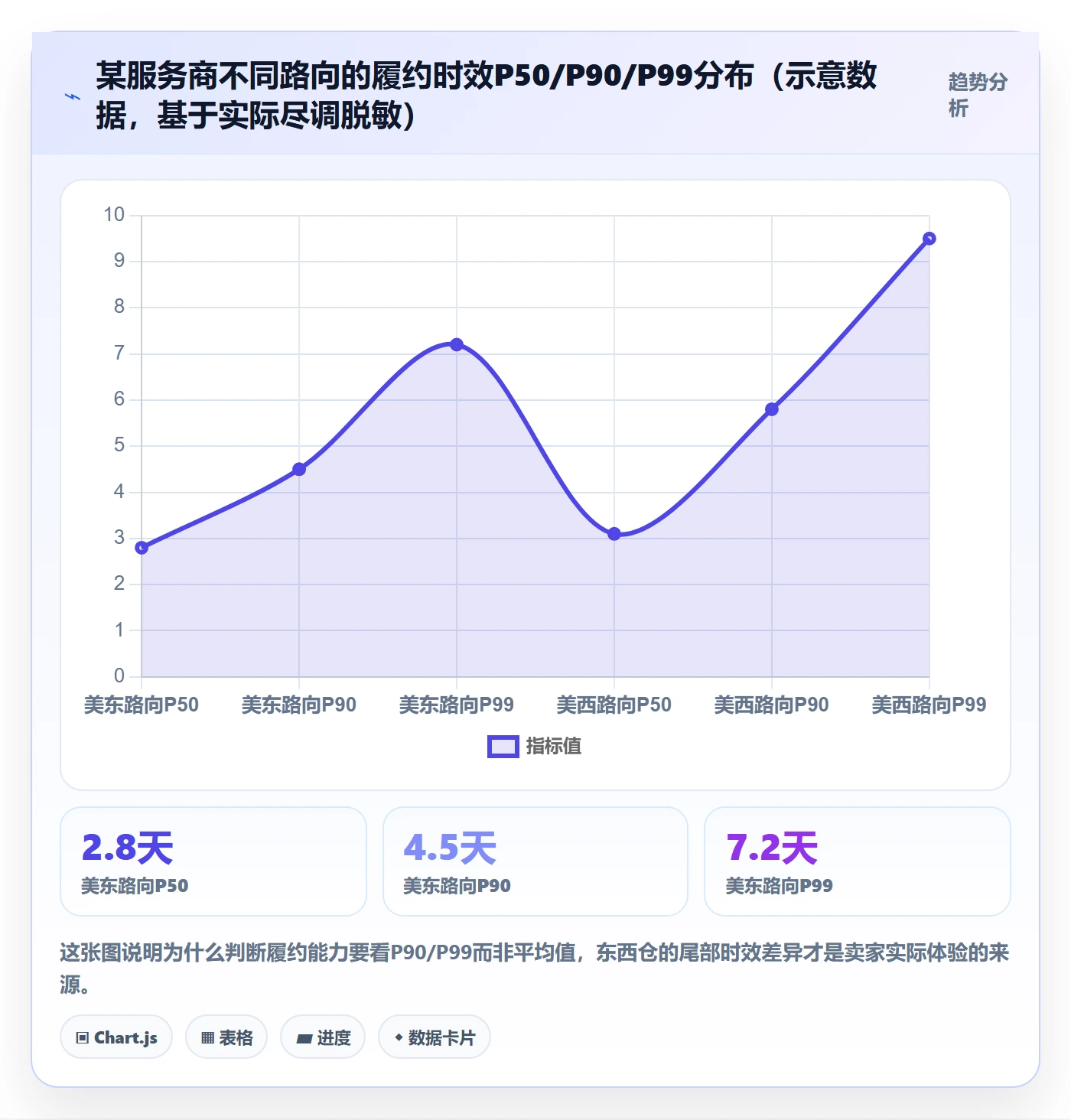1071x1120 pixels.
Task: Open the 4.5天 美东路向P90 stat card
Action: point(535,861)
